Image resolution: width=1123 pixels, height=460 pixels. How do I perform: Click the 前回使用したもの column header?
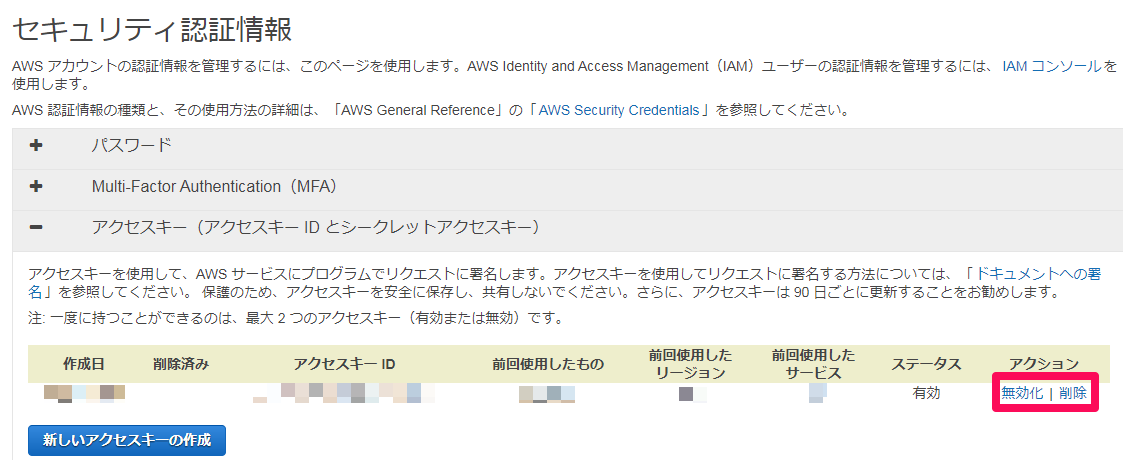[x=548, y=364]
